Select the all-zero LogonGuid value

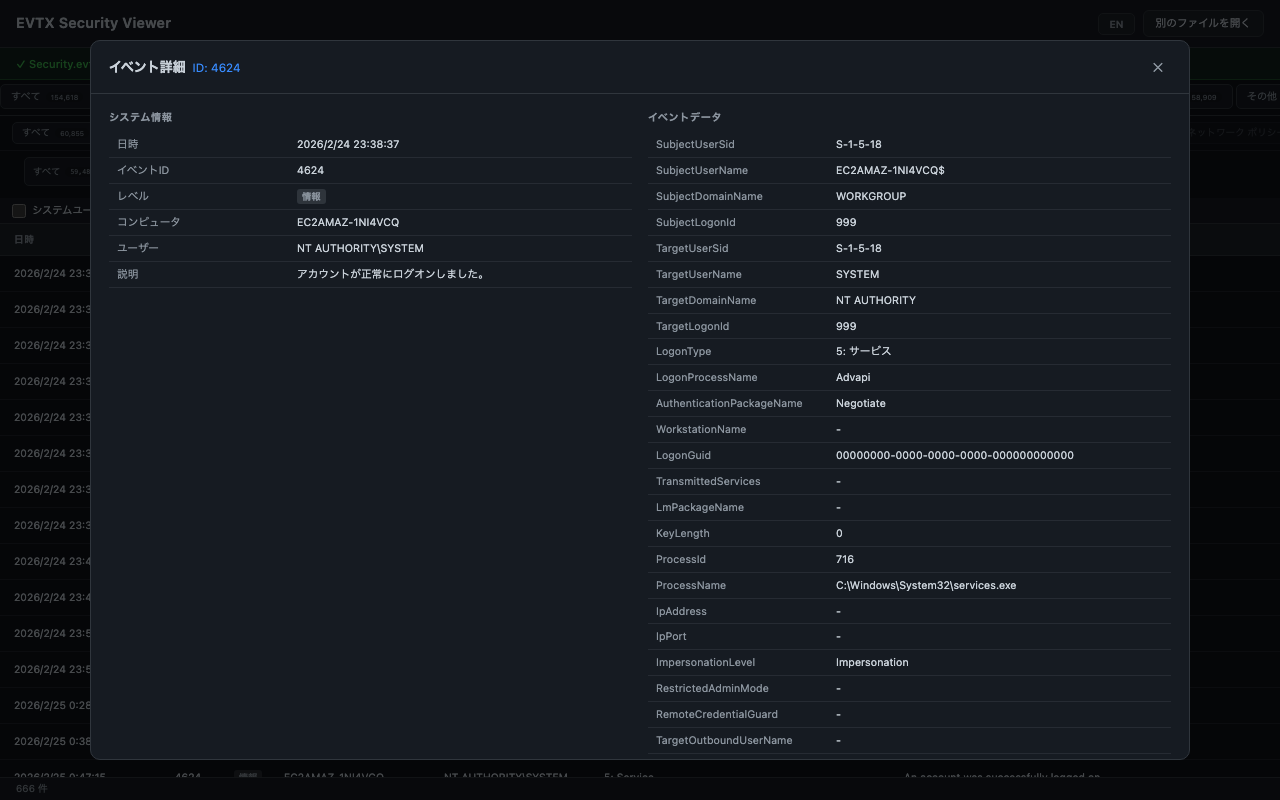pyautogui.click(x=955, y=455)
